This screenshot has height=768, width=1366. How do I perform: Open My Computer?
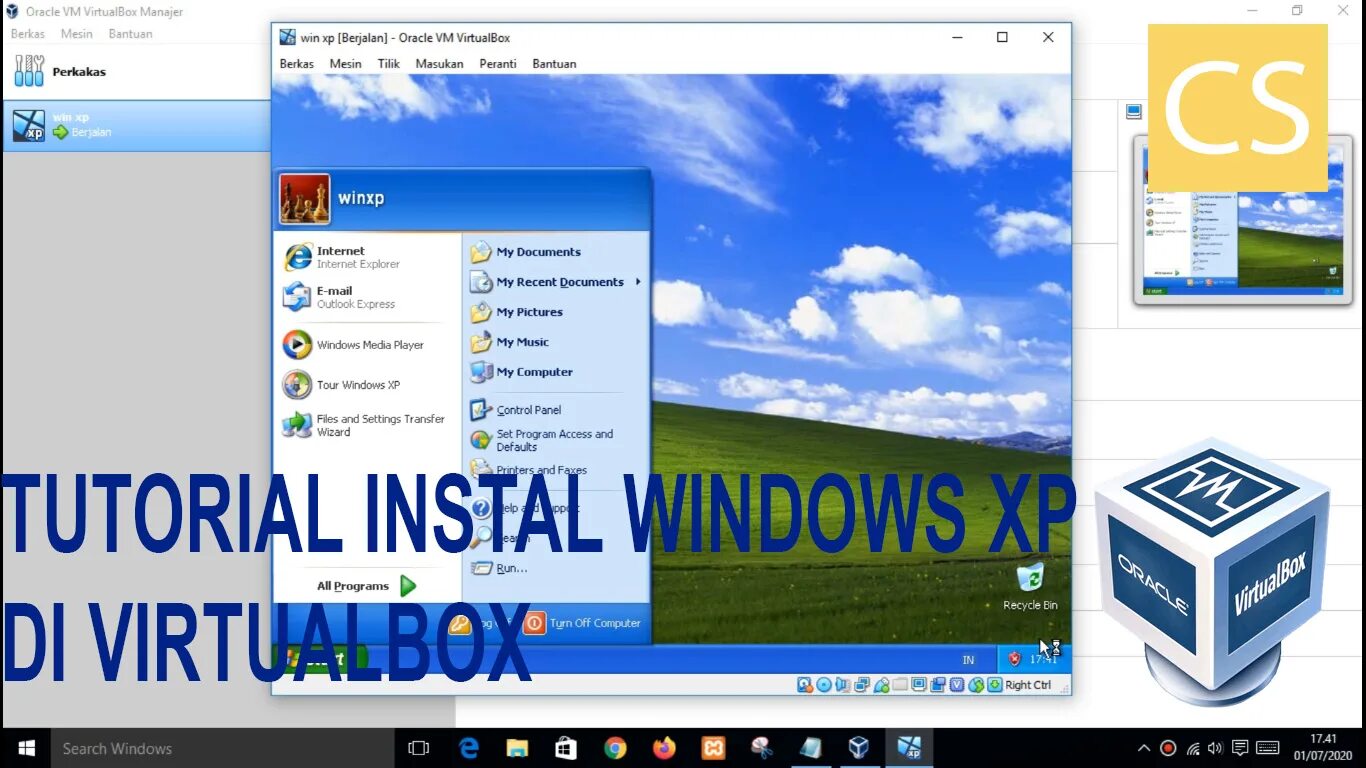coord(522,372)
